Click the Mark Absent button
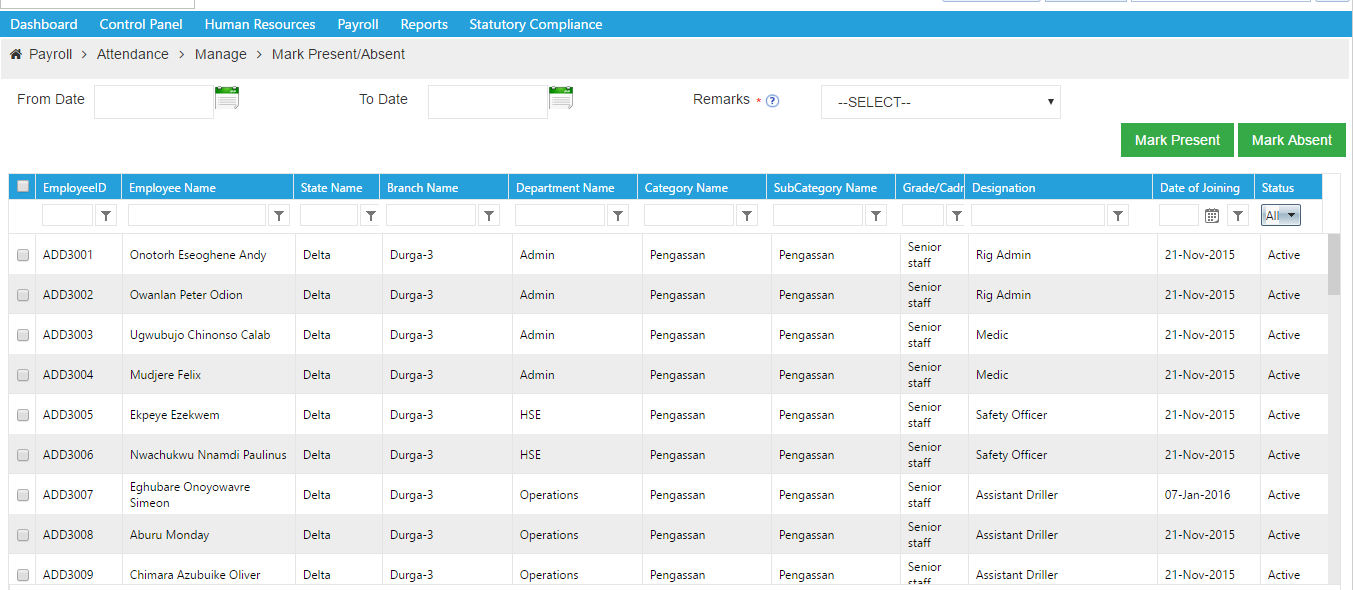The height and width of the screenshot is (590, 1353). pos(1291,140)
